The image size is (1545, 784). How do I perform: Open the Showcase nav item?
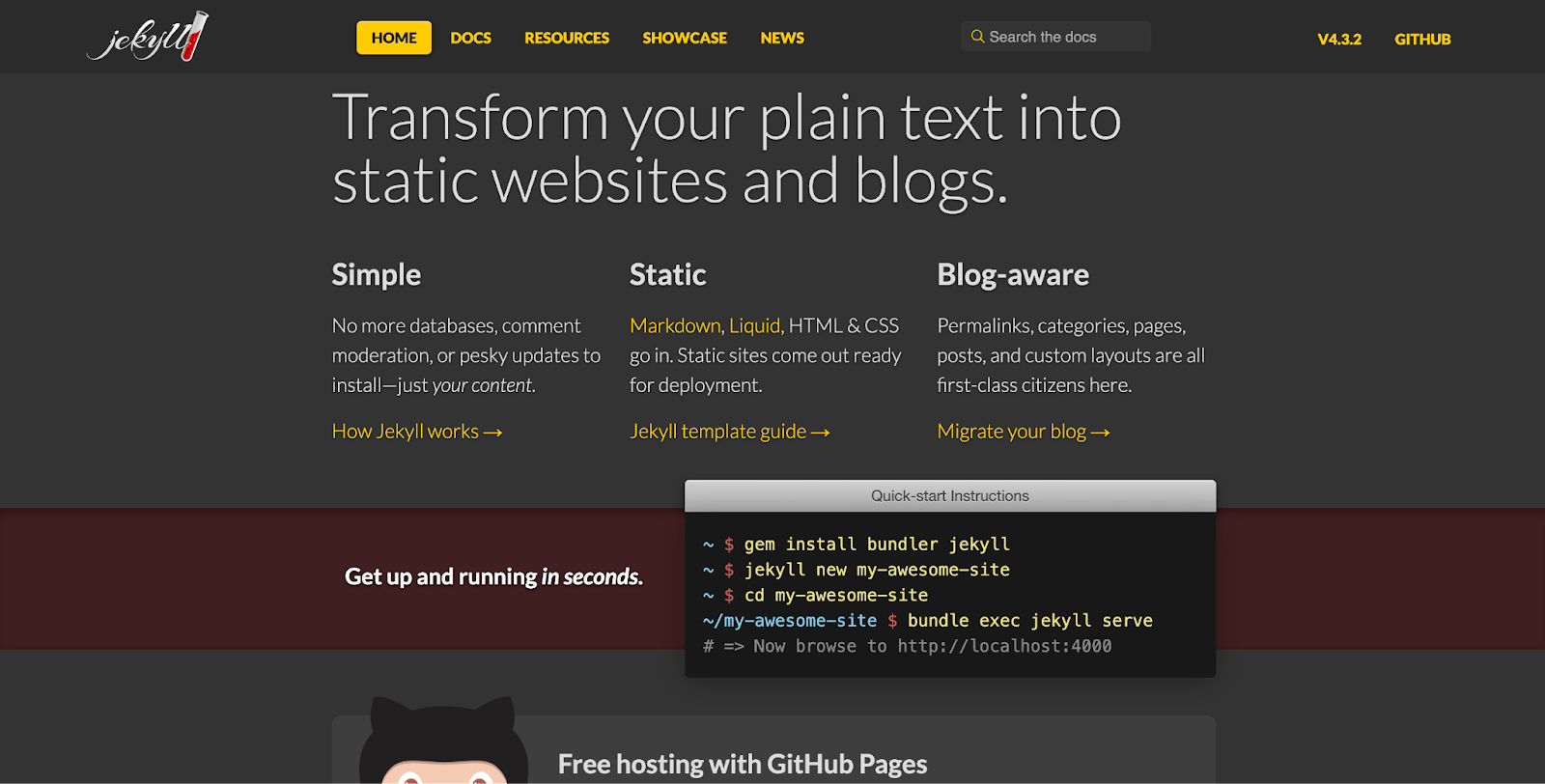point(685,38)
